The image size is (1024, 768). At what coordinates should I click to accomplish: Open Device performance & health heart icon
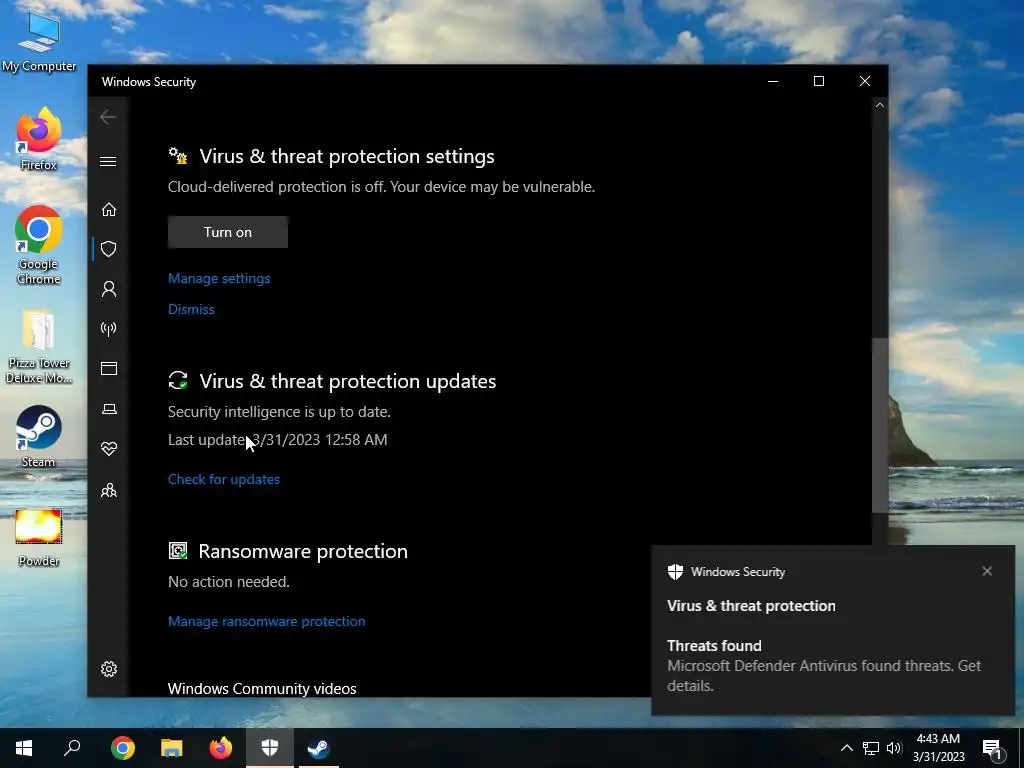pos(108,449)
